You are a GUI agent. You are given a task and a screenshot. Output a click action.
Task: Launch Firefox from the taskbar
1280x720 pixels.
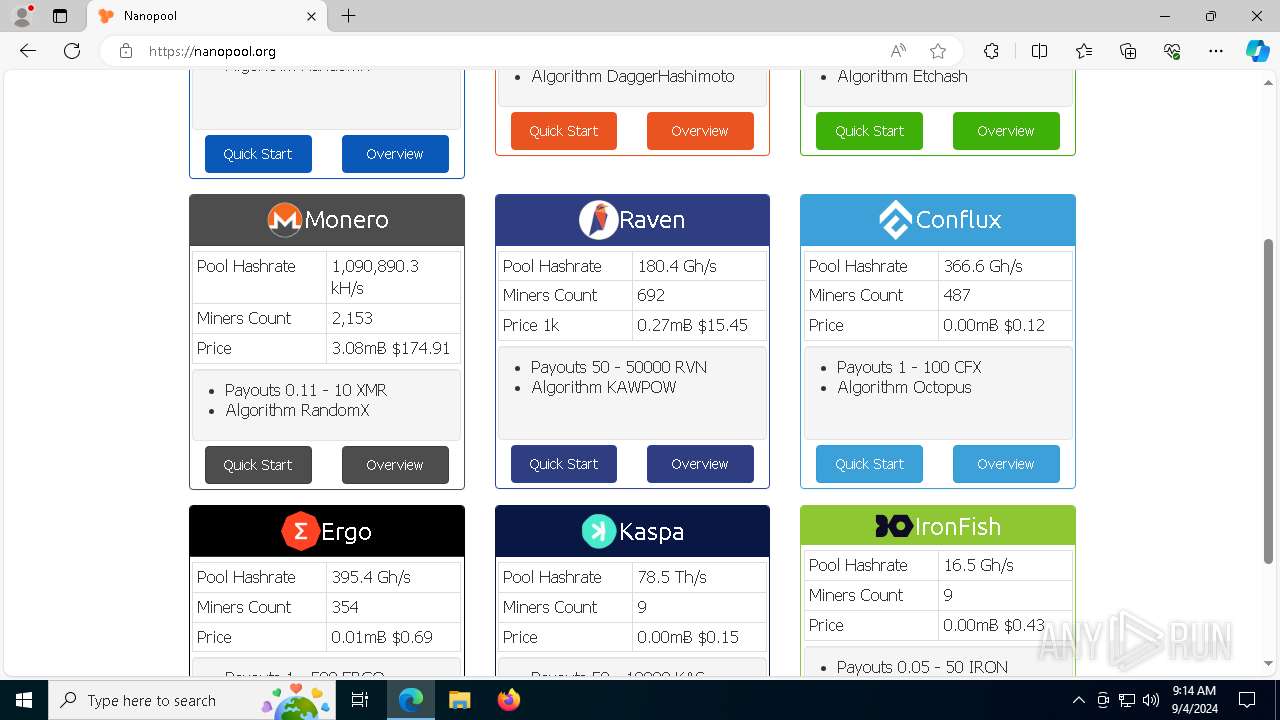[x=508, y=700]
